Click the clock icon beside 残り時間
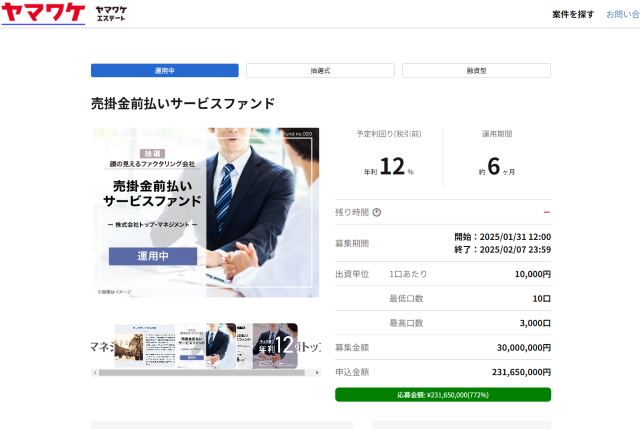 click(x=377, y=212)
